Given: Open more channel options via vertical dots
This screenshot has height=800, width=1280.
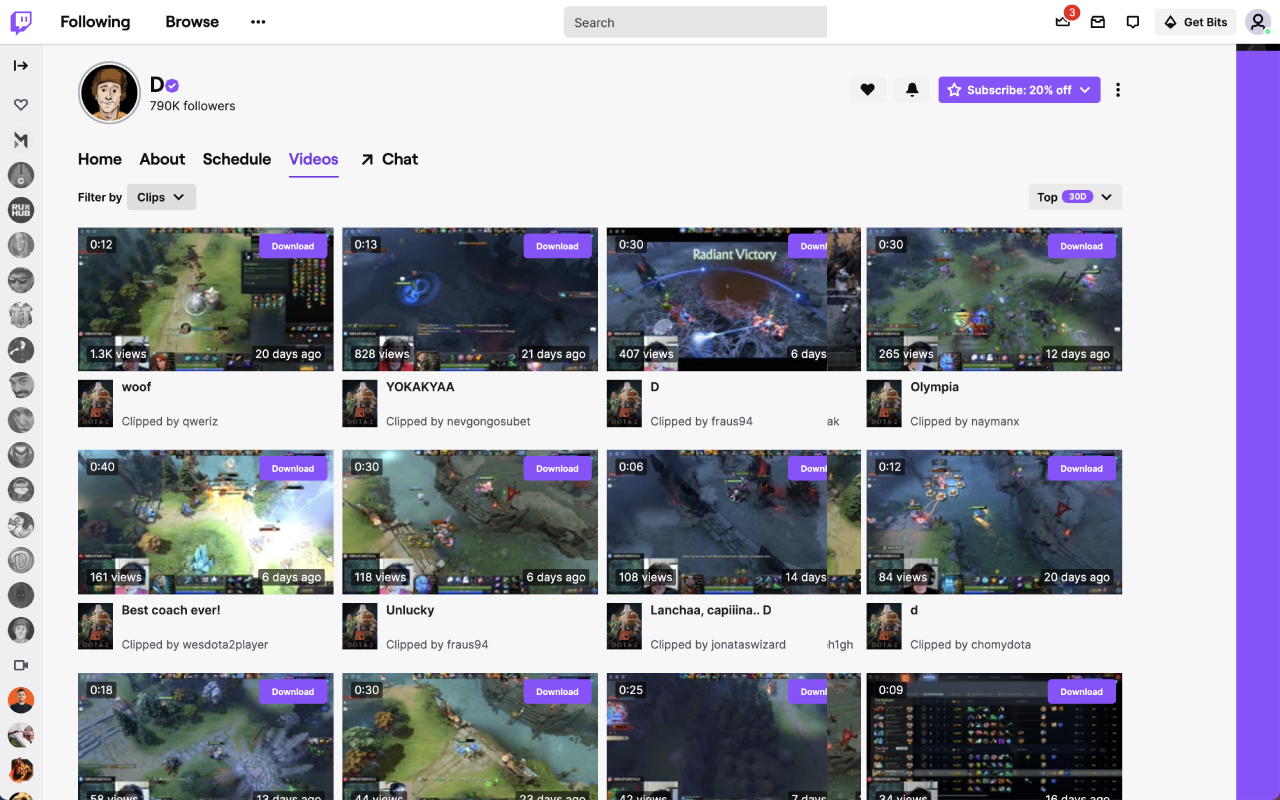Looking at the screenshot, I should [1117, 89].
